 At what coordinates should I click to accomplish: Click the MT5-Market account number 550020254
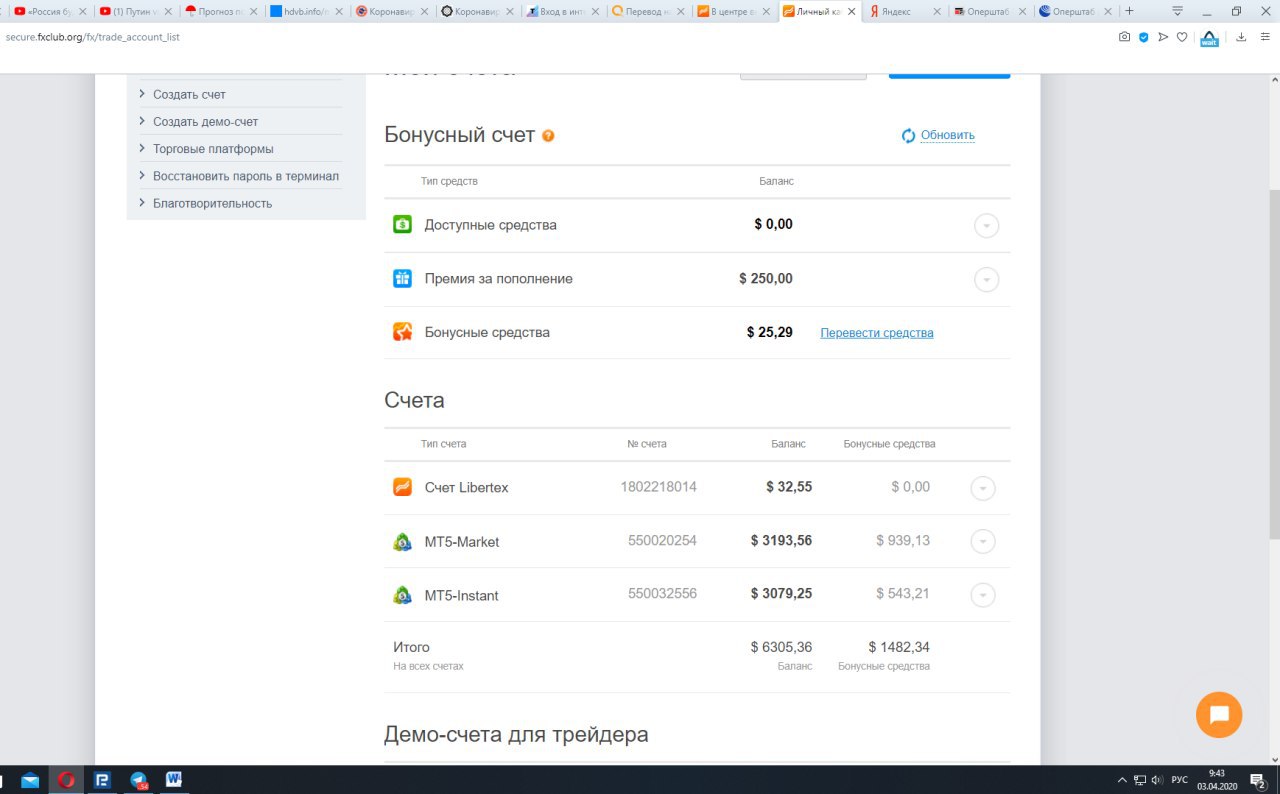662,541
